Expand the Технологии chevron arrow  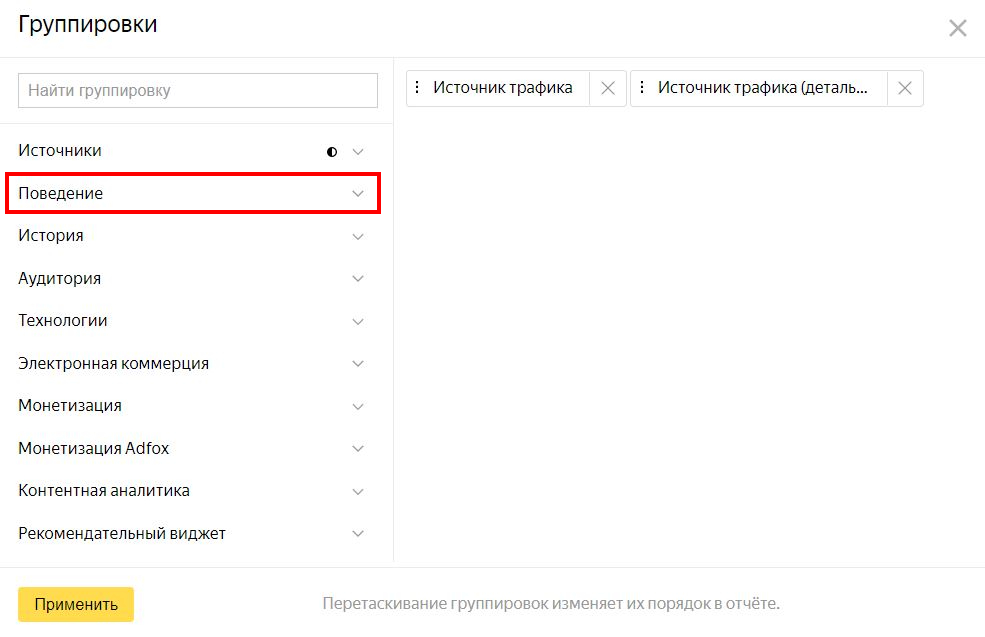click(x=358, y=322)
